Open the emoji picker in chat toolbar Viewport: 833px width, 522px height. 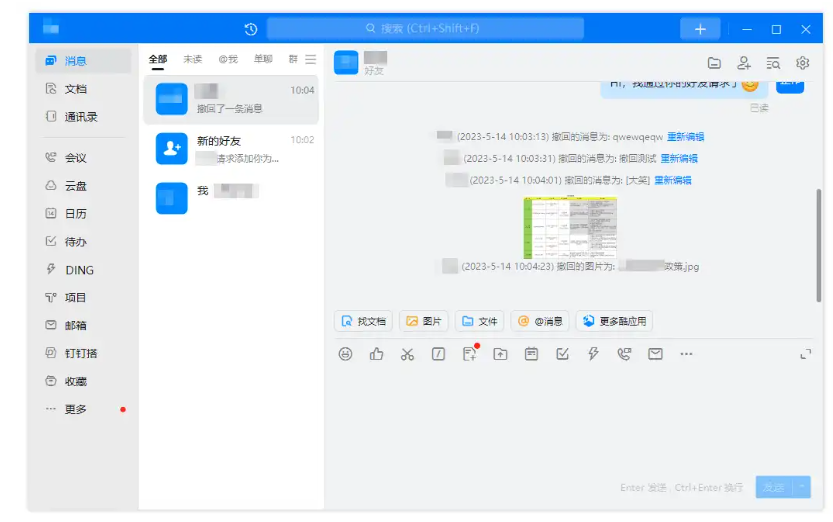click(x=345, y=354)
